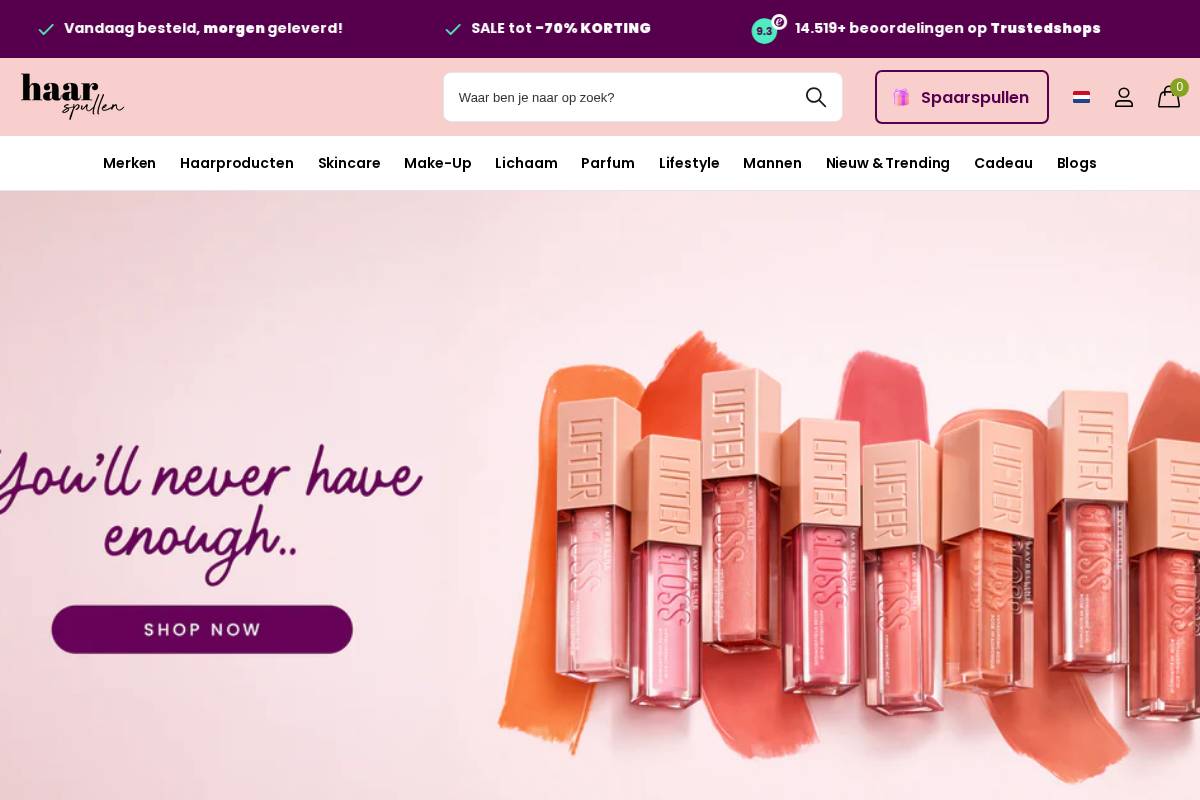Viewport: 1200px width, 800px height.
Task: Open the Make-Up menu
Action: 438,163
